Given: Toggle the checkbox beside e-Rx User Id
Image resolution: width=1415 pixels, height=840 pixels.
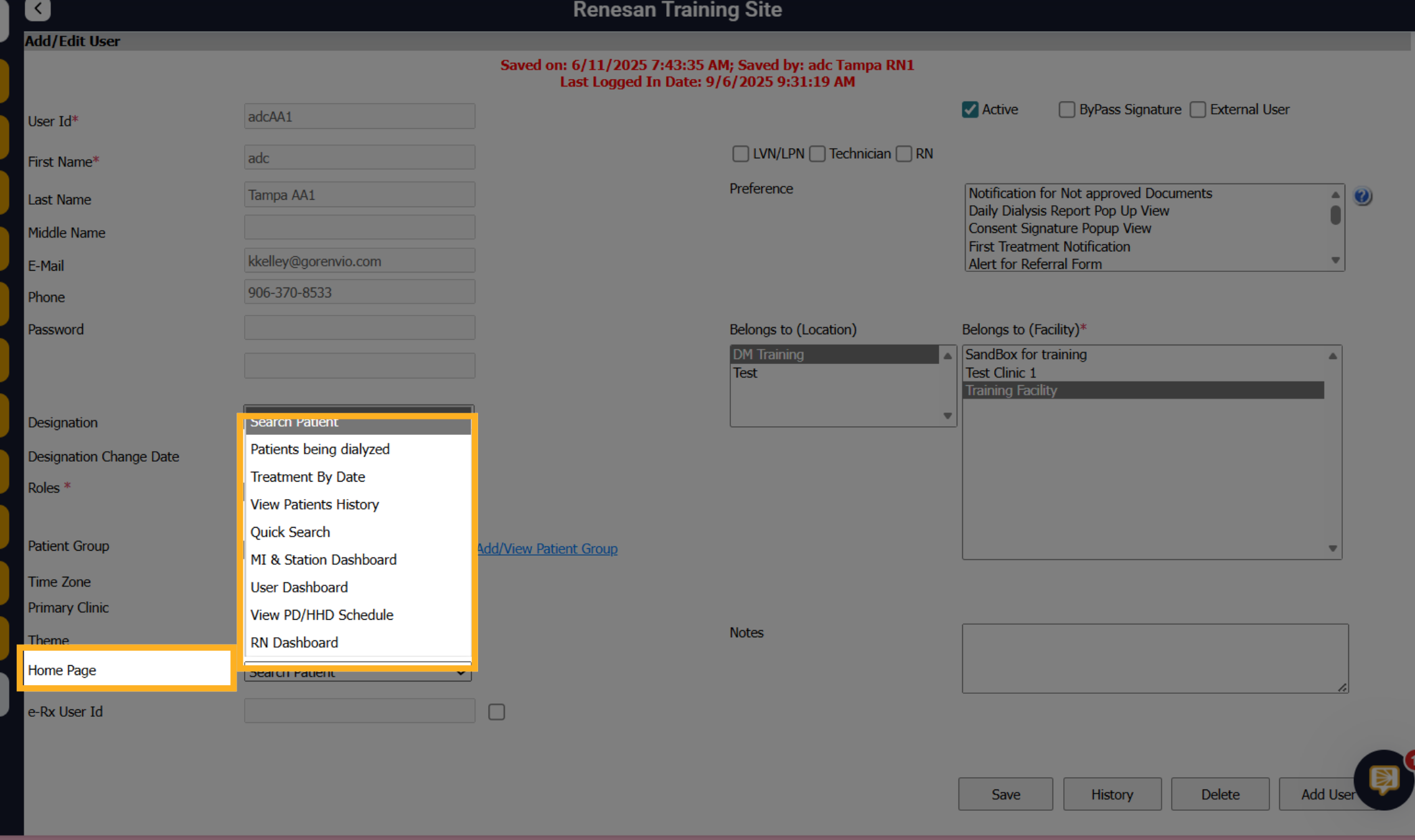Looking at the screenshot, I should pos(496,712).
